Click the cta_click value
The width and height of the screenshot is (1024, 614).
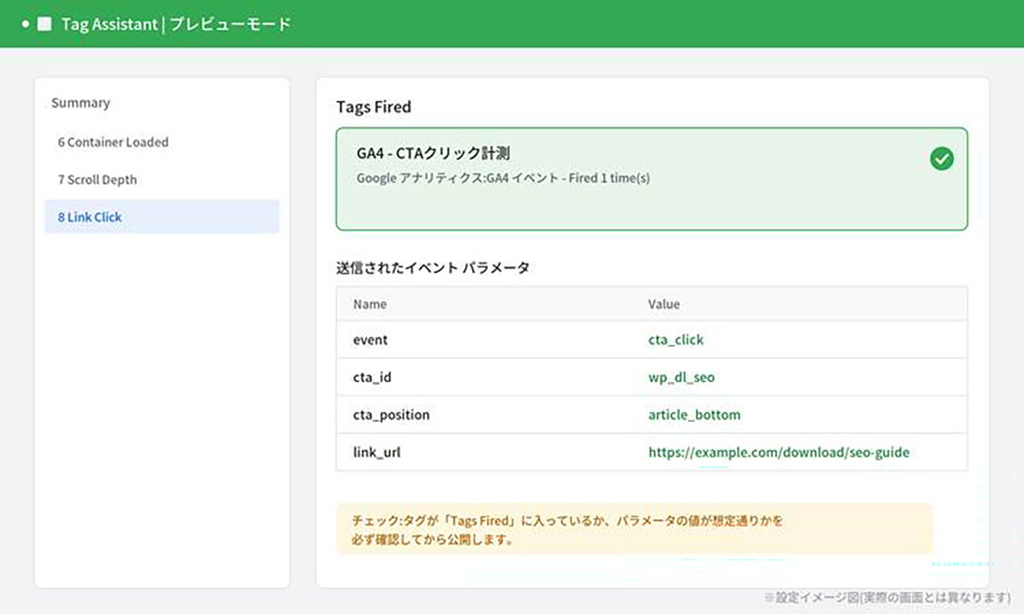676,340
